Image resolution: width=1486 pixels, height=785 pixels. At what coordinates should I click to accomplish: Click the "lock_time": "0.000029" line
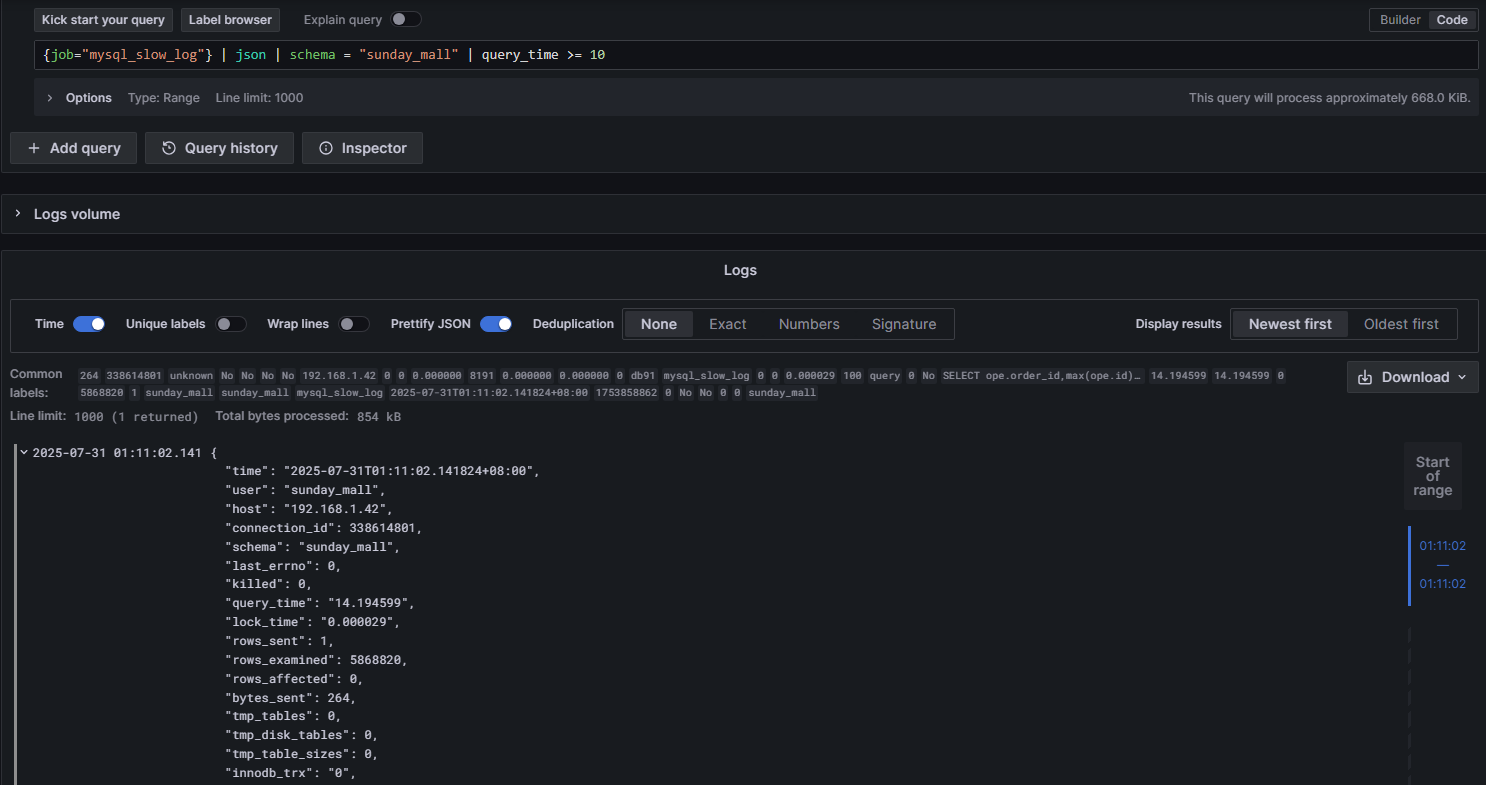coord(313,622)
